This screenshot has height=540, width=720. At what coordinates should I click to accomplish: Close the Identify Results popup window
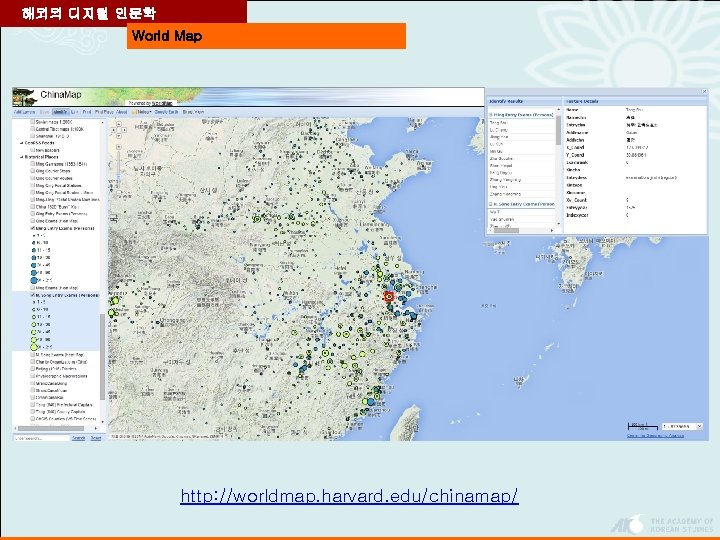tap(704, 91)
